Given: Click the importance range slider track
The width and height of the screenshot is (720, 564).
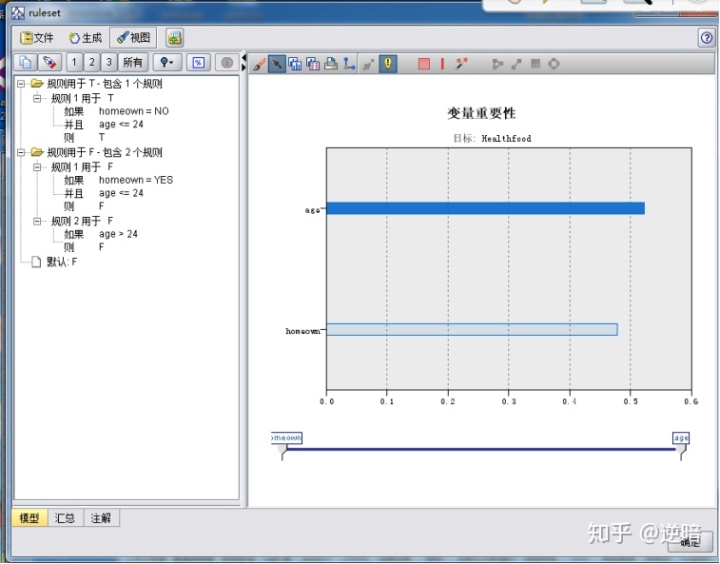Looking at the screenshot, I should pos(481,449).
